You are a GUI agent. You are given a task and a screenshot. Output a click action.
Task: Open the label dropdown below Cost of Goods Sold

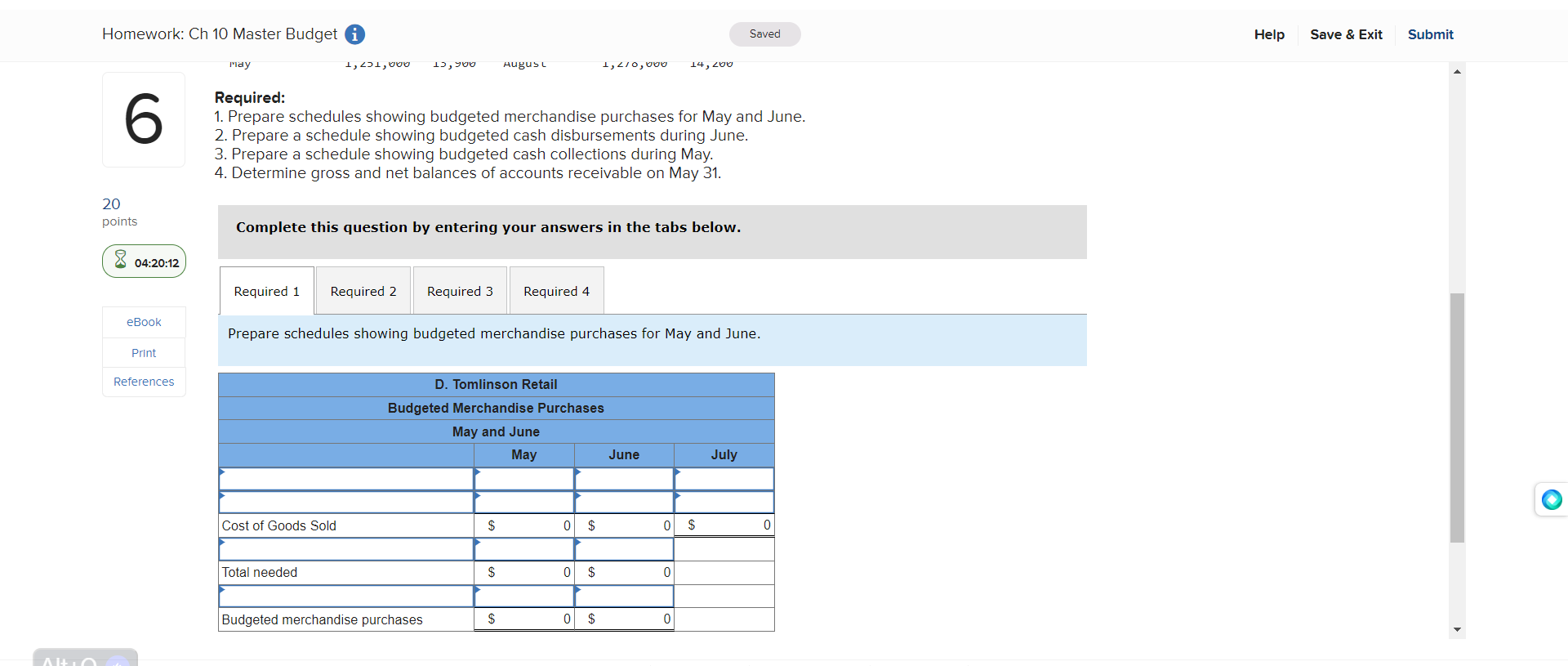tap(346, 549)
